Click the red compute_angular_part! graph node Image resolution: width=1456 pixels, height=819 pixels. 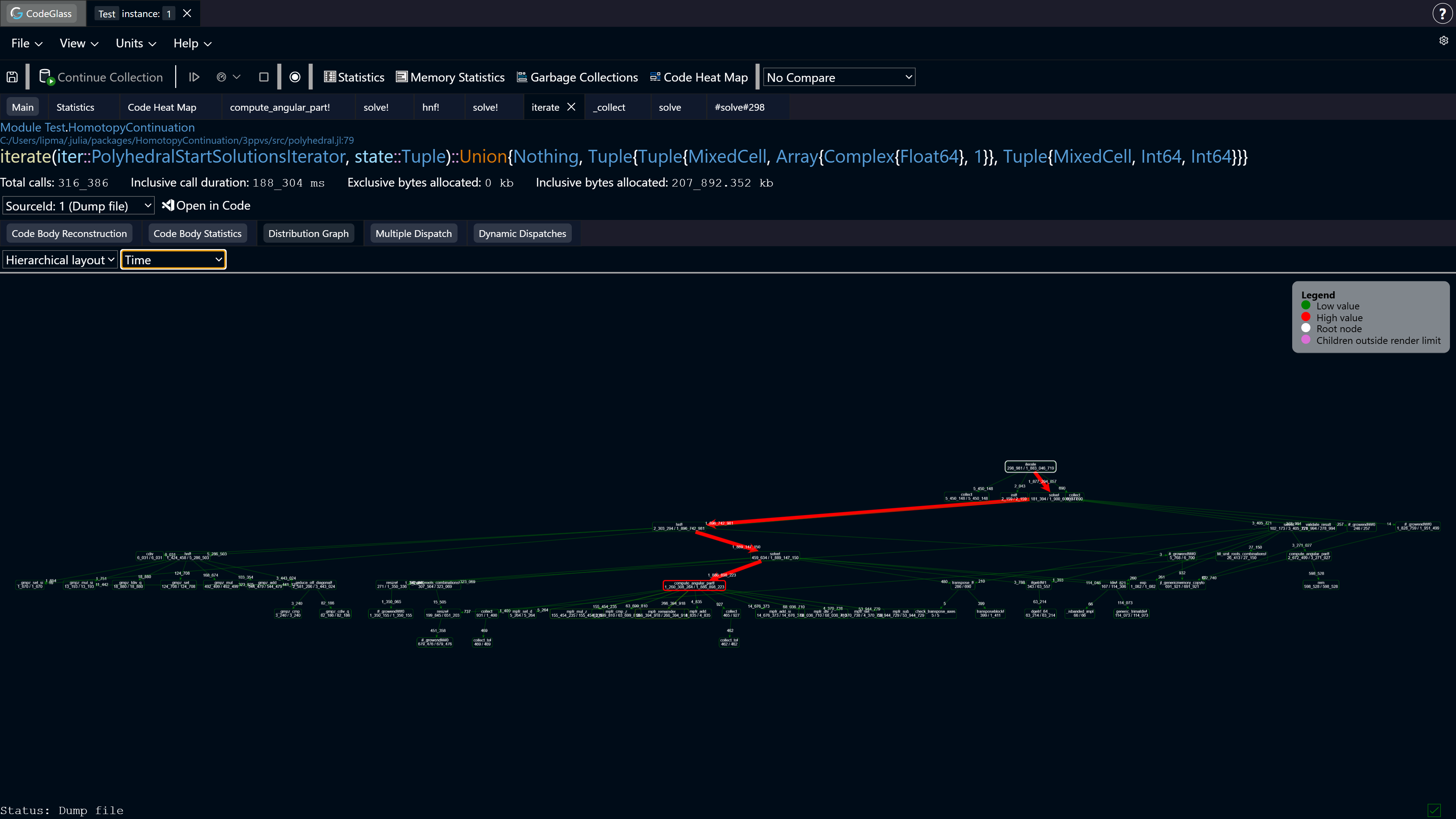pyautogui.click(x=694, y=585)
